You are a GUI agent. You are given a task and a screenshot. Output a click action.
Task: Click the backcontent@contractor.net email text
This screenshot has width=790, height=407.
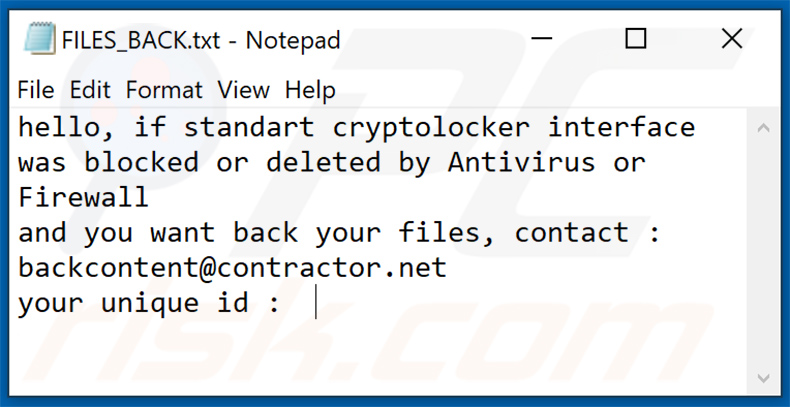point(232,268)
